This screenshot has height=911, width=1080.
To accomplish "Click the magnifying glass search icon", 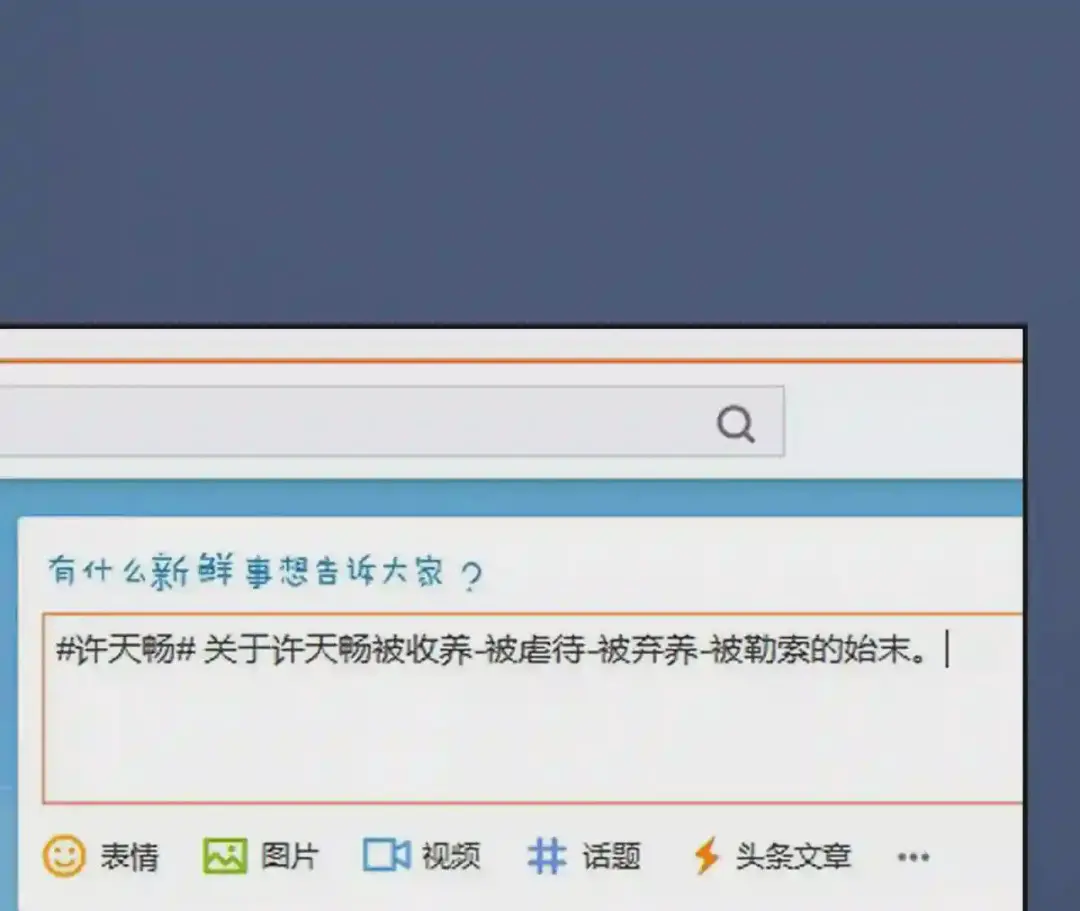I will point(736,423).
